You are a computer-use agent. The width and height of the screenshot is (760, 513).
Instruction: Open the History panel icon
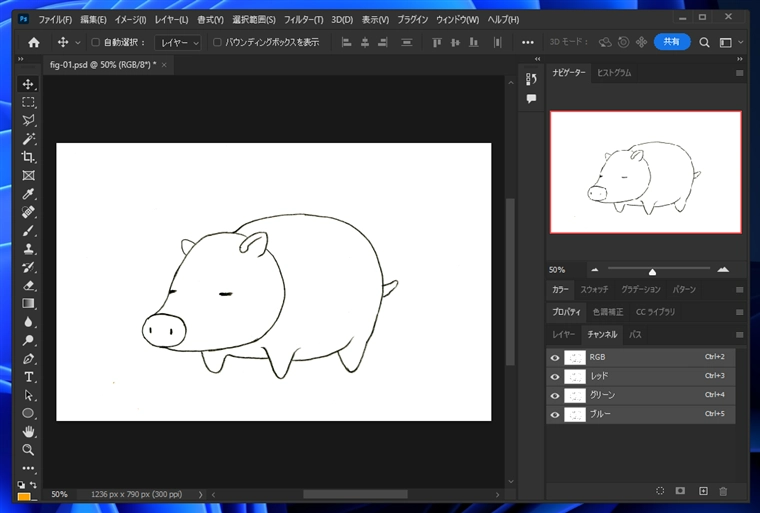point(531,79)
